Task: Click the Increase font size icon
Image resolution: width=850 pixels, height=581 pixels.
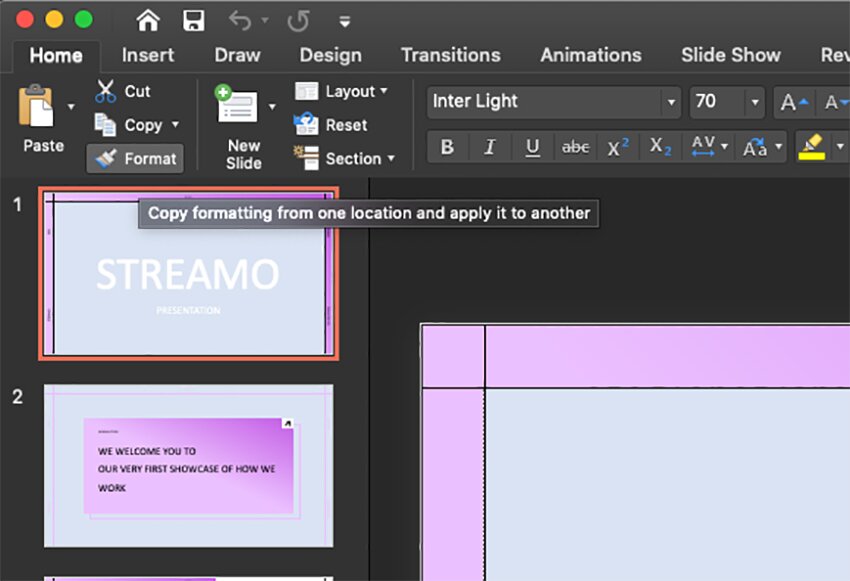Action: click(794, 102)
